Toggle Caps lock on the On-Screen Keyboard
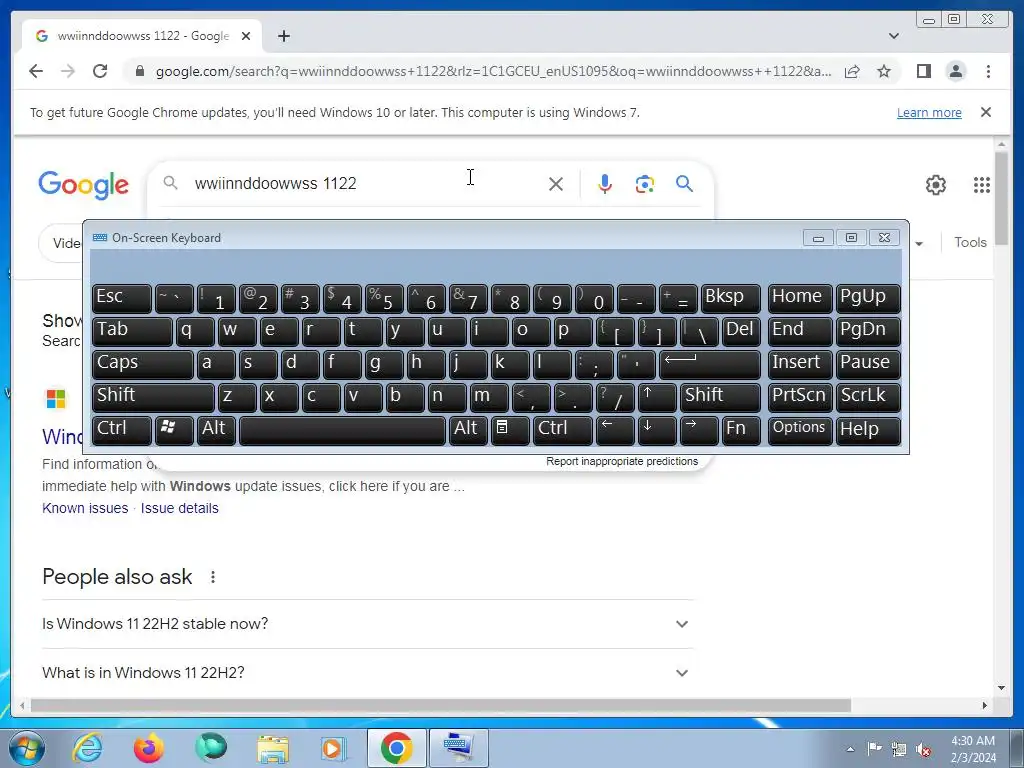 click(x=143, y=364)
